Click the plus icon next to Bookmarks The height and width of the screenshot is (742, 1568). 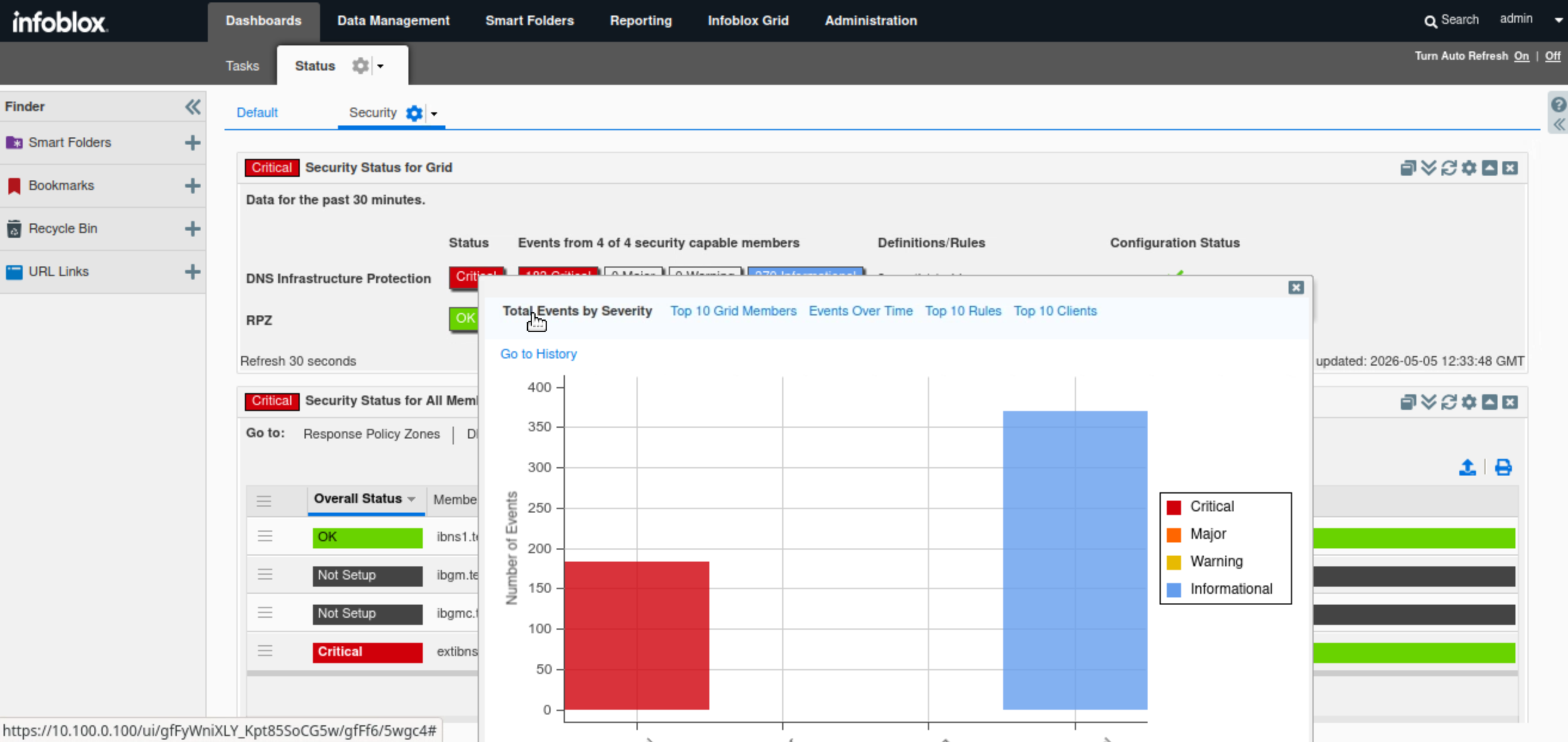192,186
